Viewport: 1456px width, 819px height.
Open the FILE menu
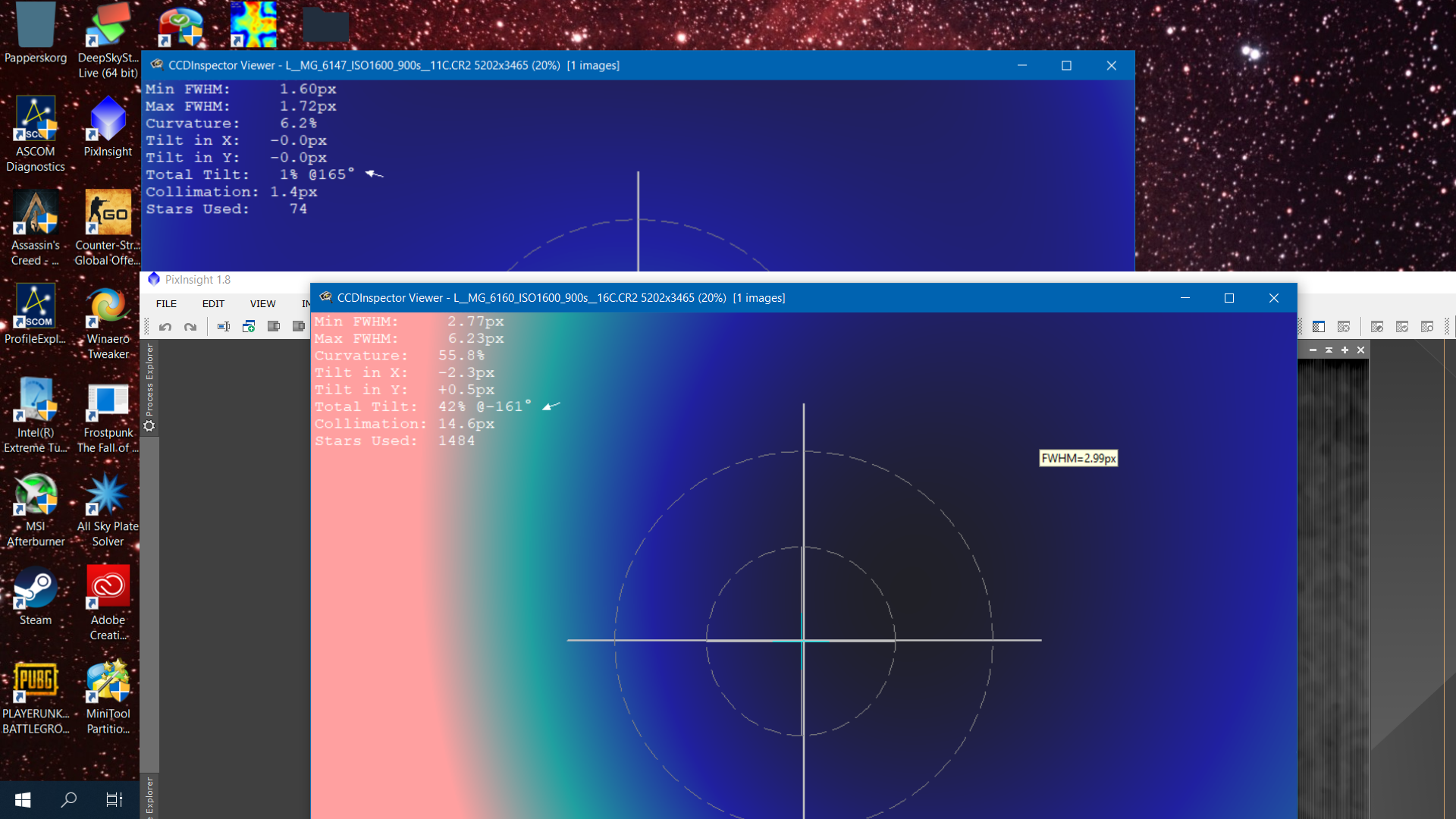tap(166, 303)
